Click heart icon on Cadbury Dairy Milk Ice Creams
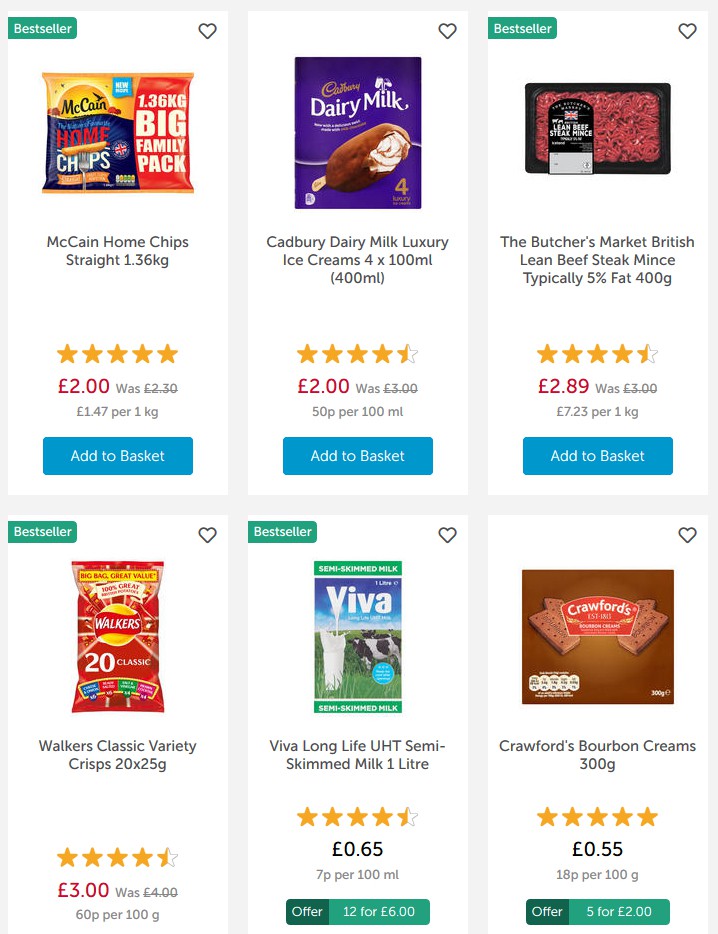 coord(447,31)
